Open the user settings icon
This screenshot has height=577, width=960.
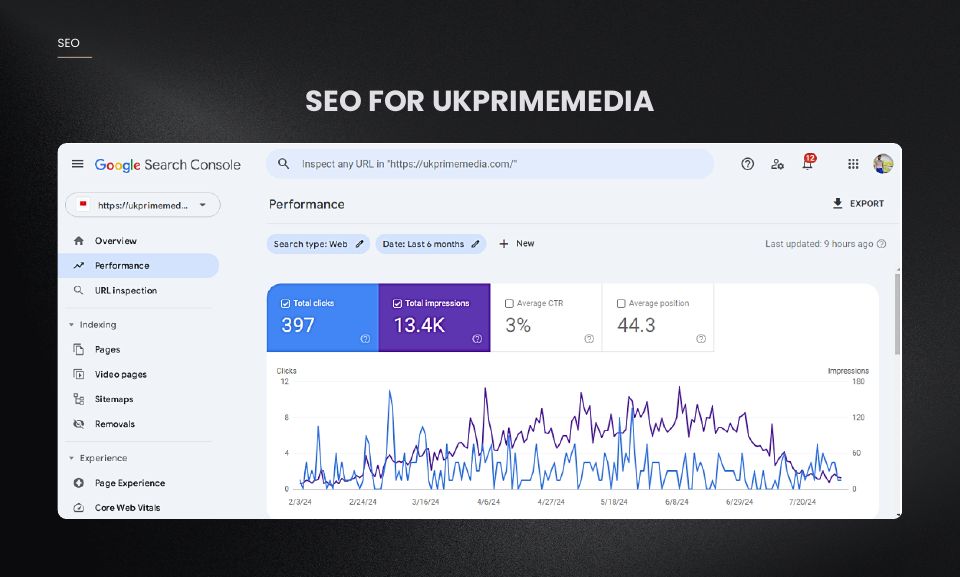coord(777,164)
